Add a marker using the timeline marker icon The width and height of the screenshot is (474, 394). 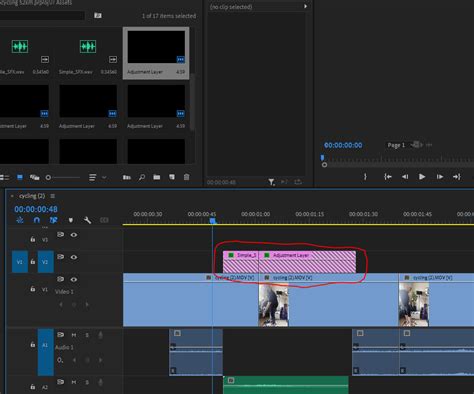click(71, 220)
